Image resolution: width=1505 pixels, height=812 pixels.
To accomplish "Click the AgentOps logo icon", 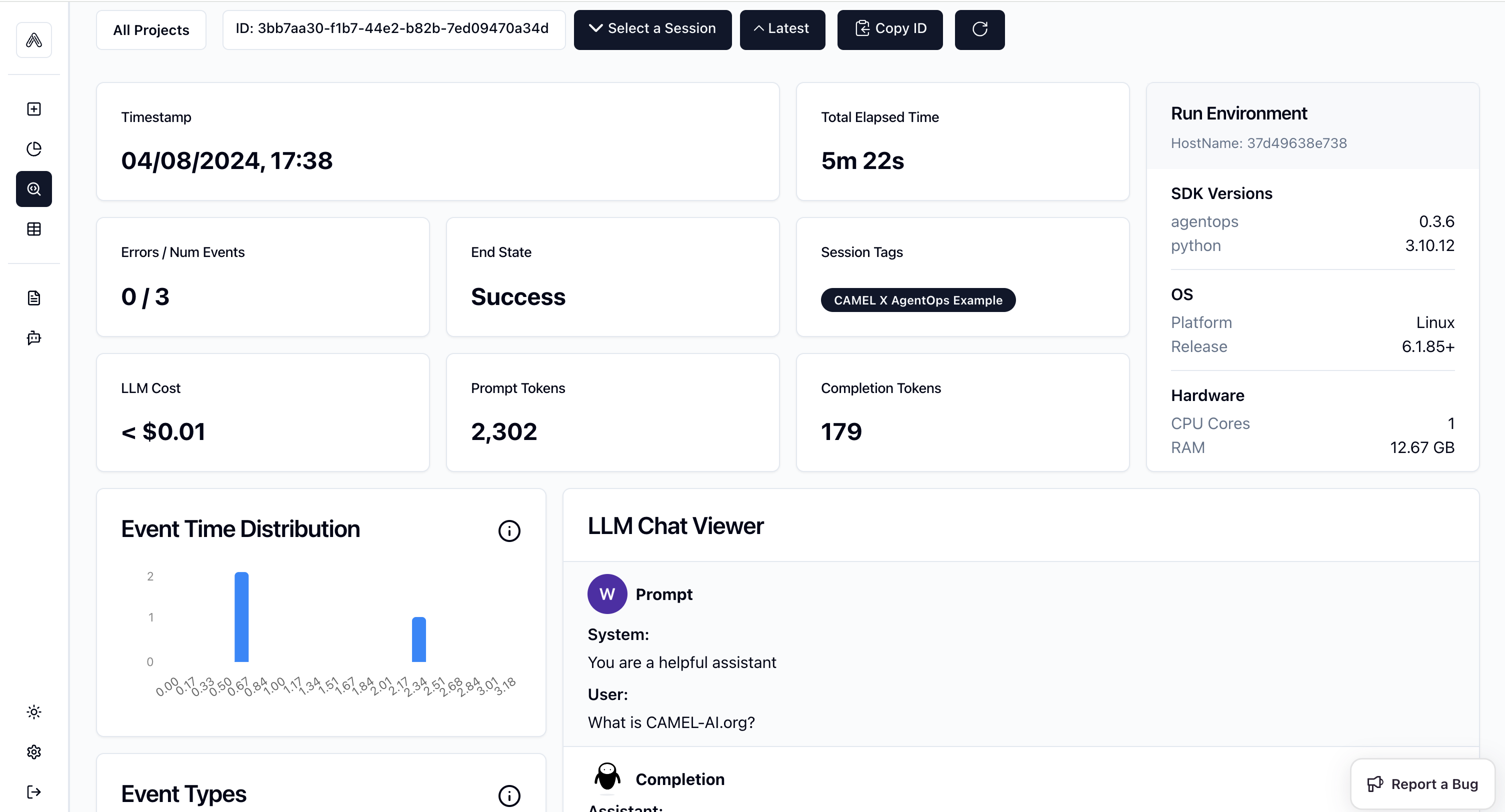I will (34, 39).
